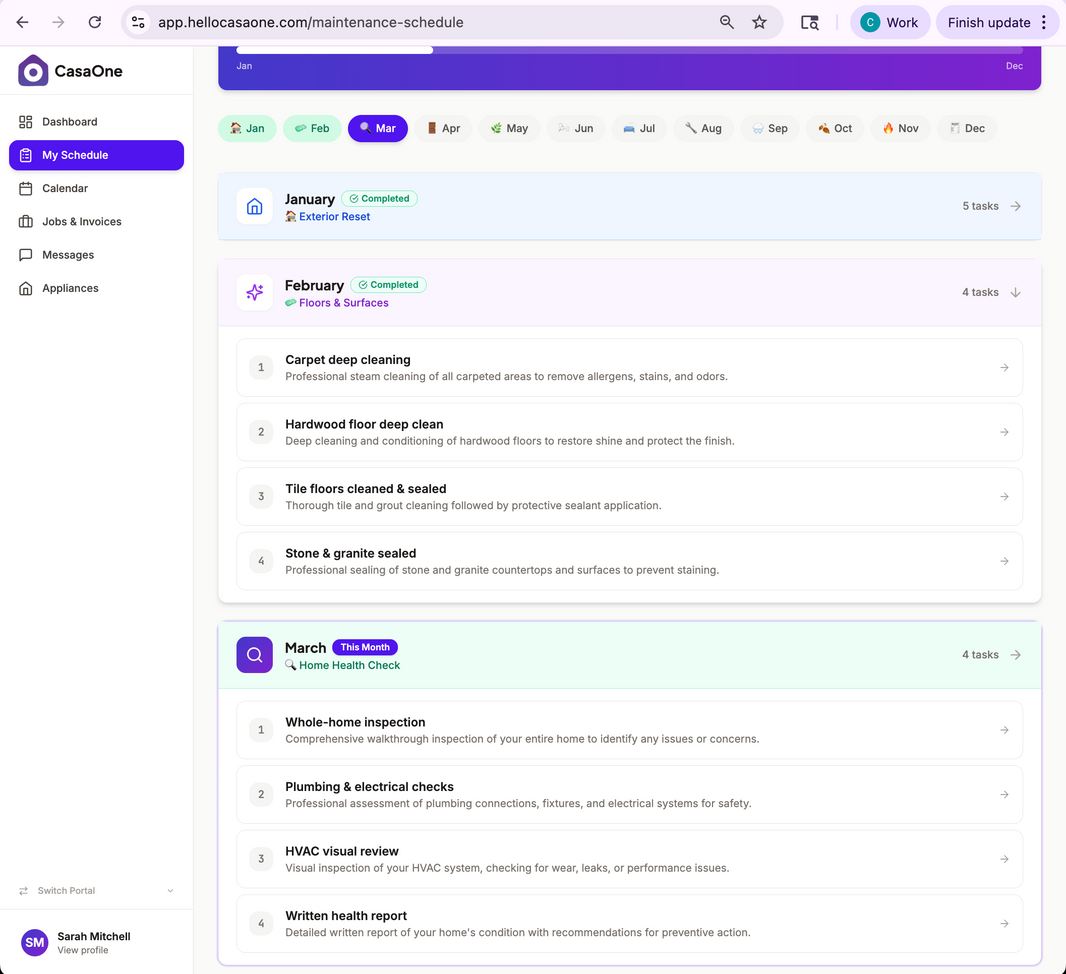Reload the page in the browser
Image resolution: width=1066 pixels, height=974 pixels.
pyautogui.click(x=94, y=22)
